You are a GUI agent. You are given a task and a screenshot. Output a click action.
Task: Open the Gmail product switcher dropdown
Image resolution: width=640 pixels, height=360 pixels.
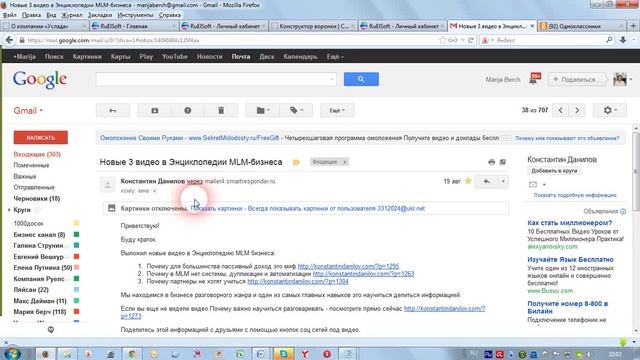coord(28,111)
